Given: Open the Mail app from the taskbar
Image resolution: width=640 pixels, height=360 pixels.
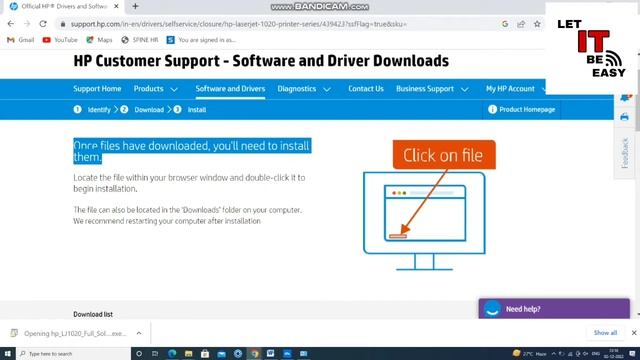Looking at the screenshot, I should (x=221, y=353).
